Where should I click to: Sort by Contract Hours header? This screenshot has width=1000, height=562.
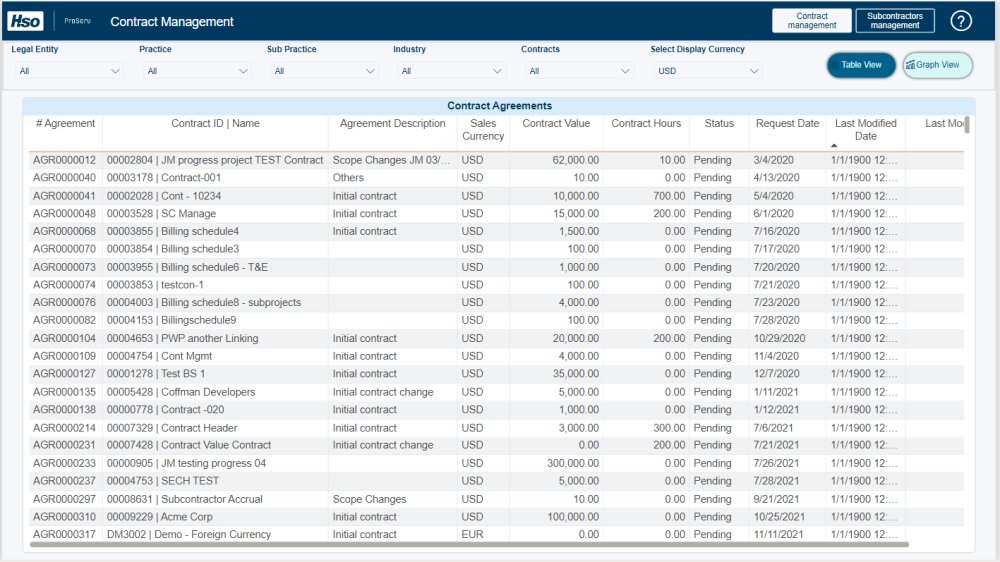point(646,124)
